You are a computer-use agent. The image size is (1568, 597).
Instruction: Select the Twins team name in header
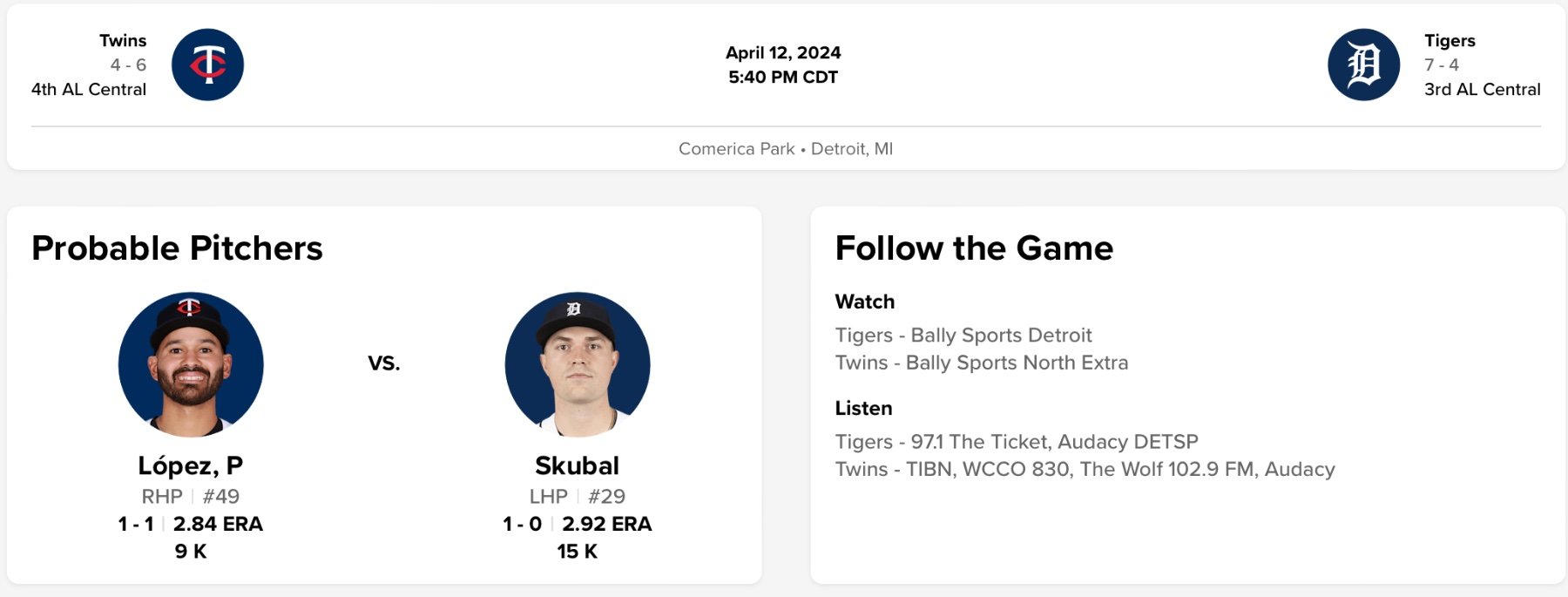pyautogui.click(x=123, y=40)
